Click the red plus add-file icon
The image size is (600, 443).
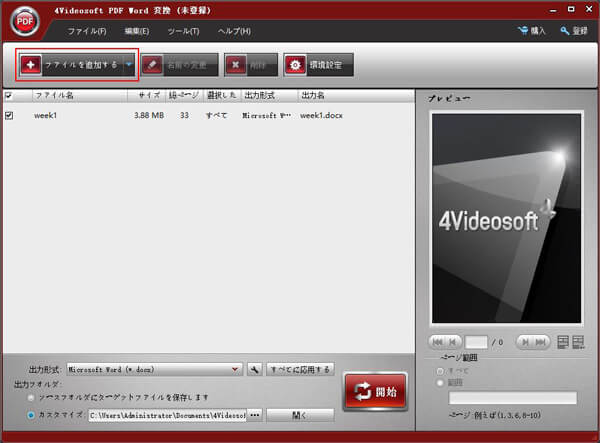click(31, 65)
